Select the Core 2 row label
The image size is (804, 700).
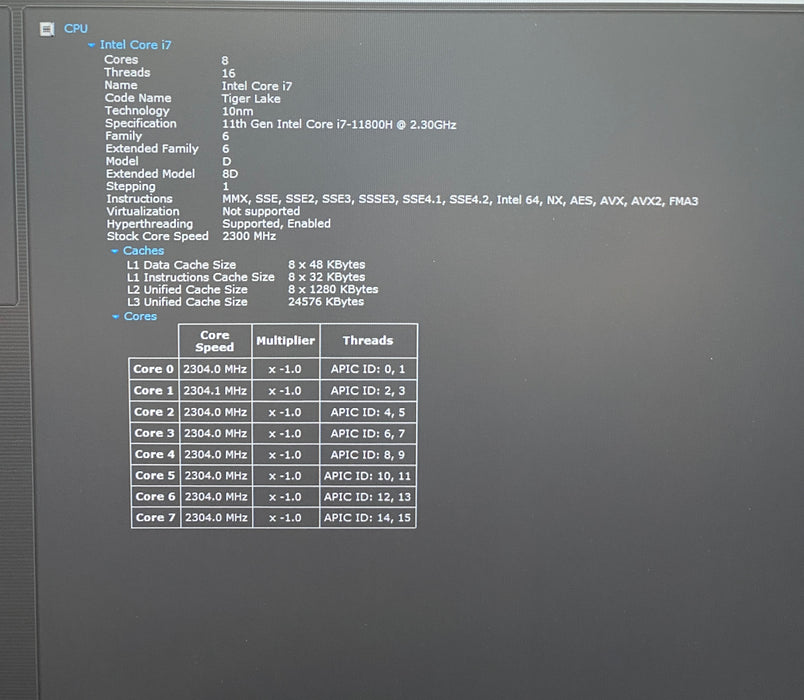tap(154, 412)
